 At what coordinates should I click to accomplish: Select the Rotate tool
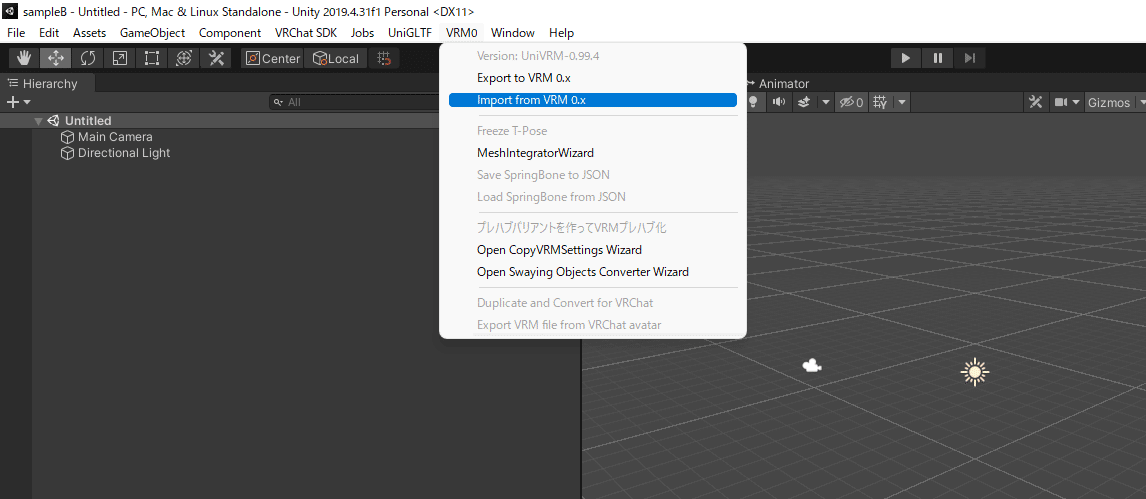coord(88,58)
